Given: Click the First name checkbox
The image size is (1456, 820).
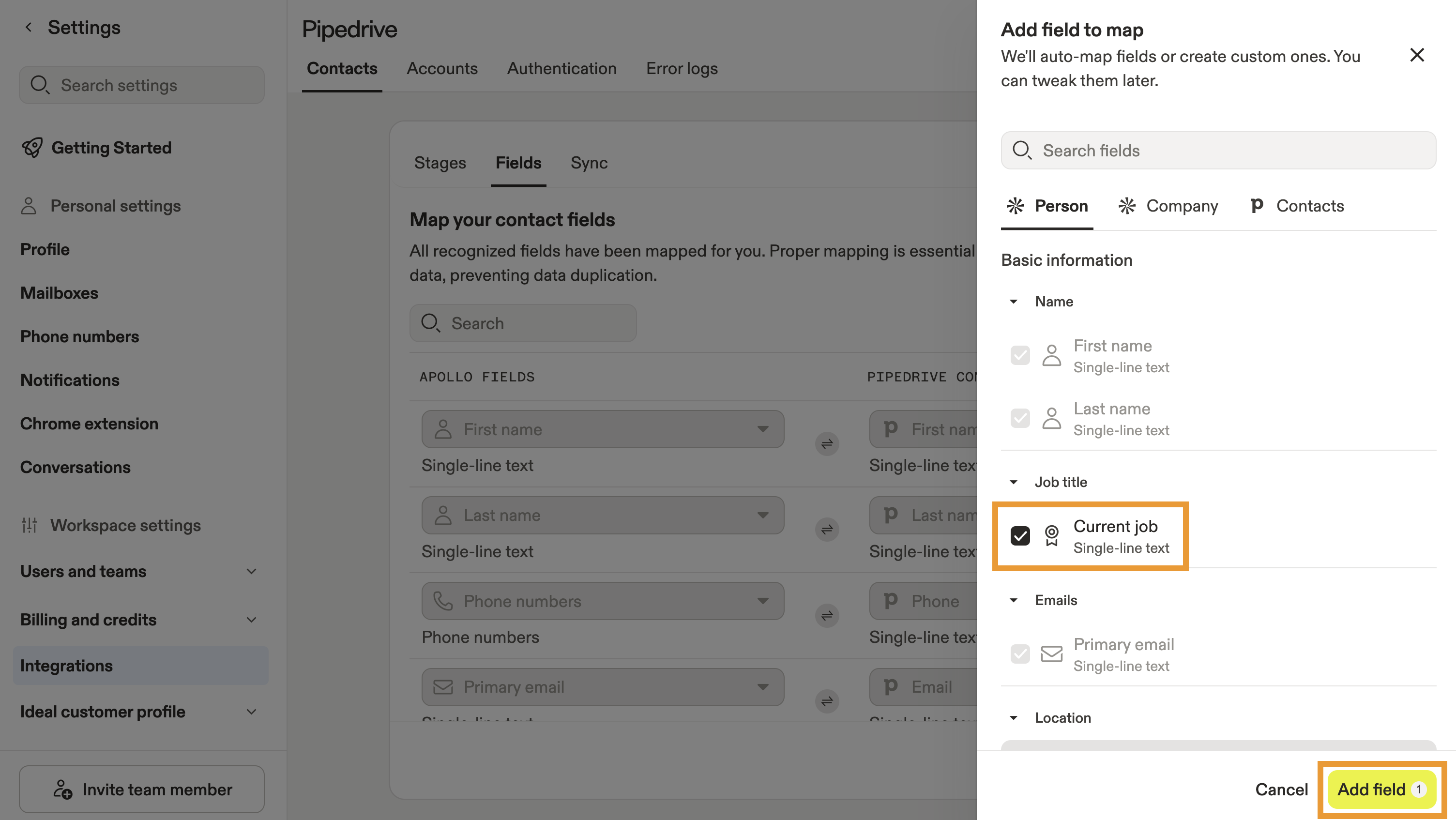Looking at the screenshot, I should (1020, 355).
